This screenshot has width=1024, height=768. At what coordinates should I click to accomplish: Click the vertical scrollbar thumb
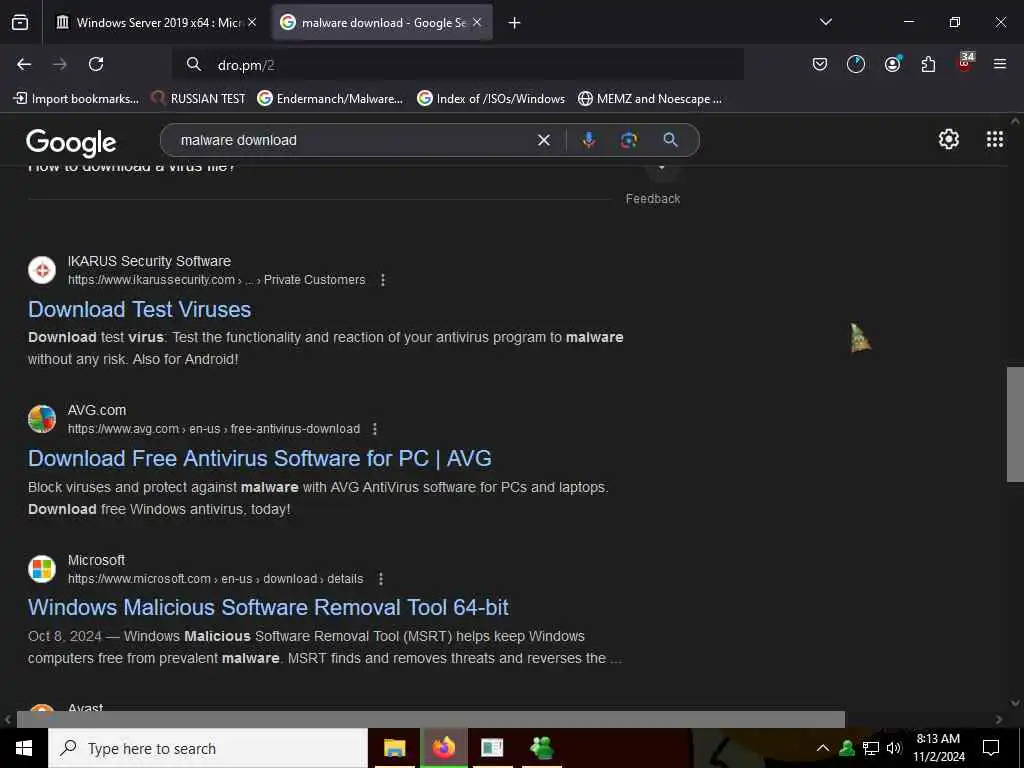[x=1016, y=424]
